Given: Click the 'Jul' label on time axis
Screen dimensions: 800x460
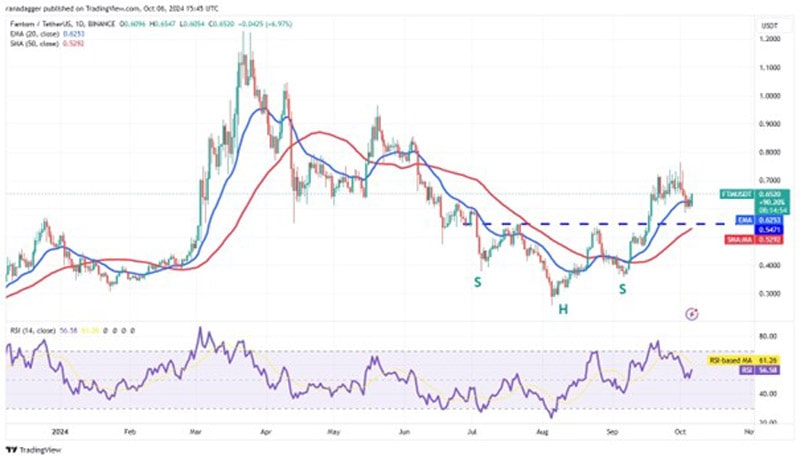Looking at the screenshot, I should tap(472, 432).
